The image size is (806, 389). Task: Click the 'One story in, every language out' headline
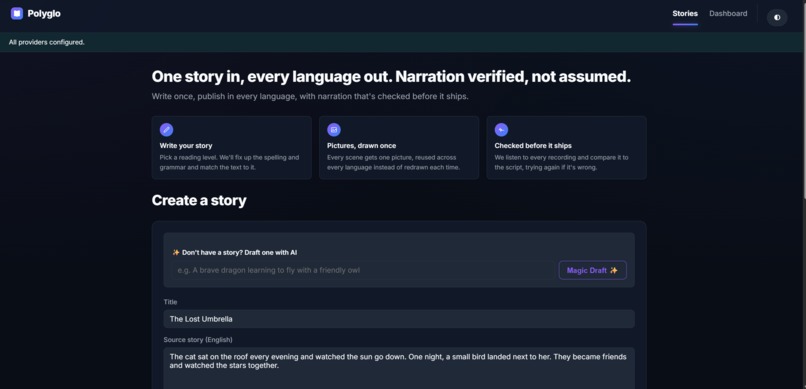coord(391,77)
